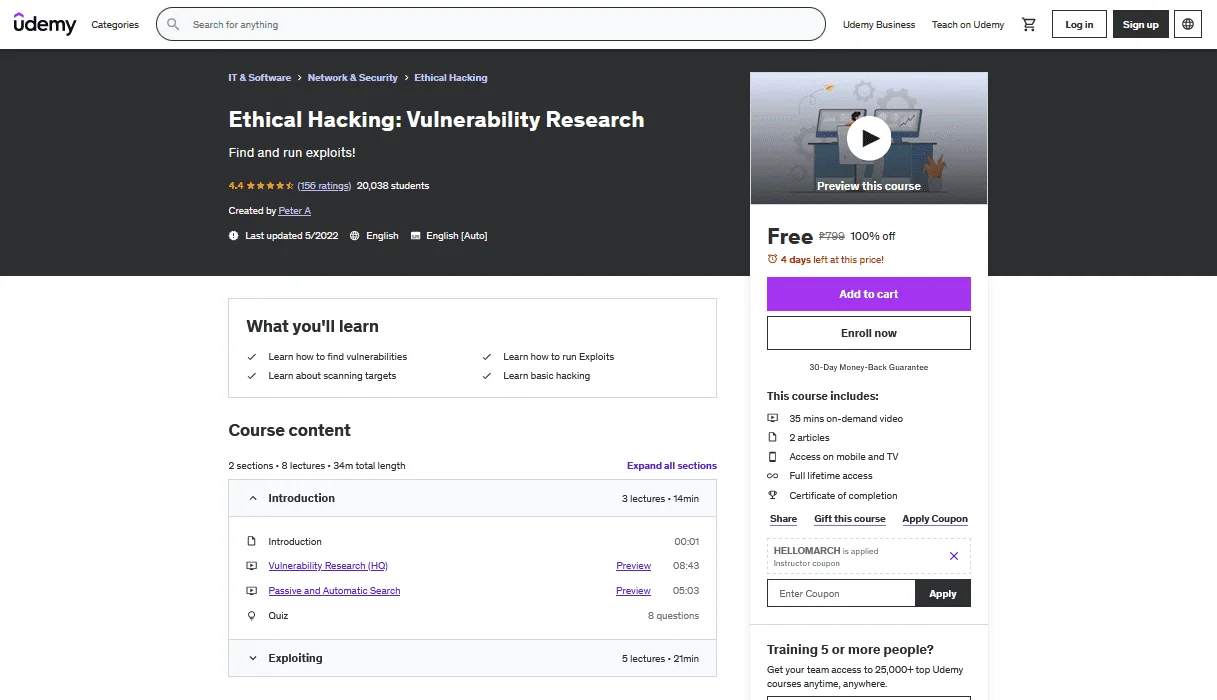Open the Categories menu
1217x700 pixels.
click(x=115, y=24)
